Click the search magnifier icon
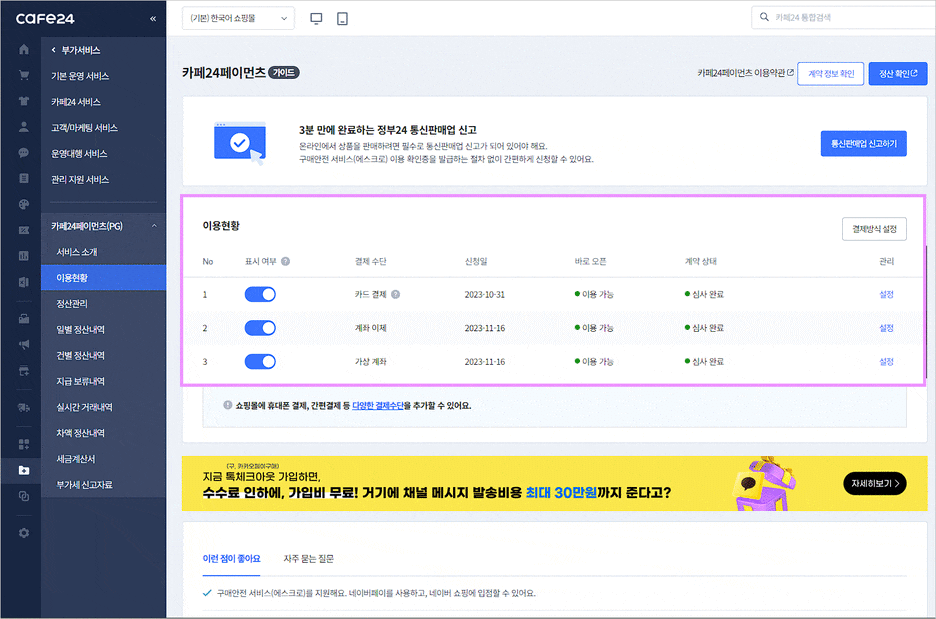Image resolution: width=936 pixels, height=619 pixels. (x=764, y=17)
